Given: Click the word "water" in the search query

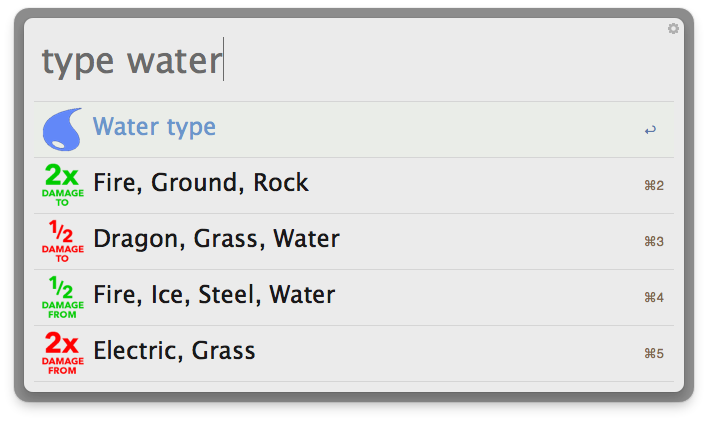Looking at the screenshot, I should coord(173,62).
